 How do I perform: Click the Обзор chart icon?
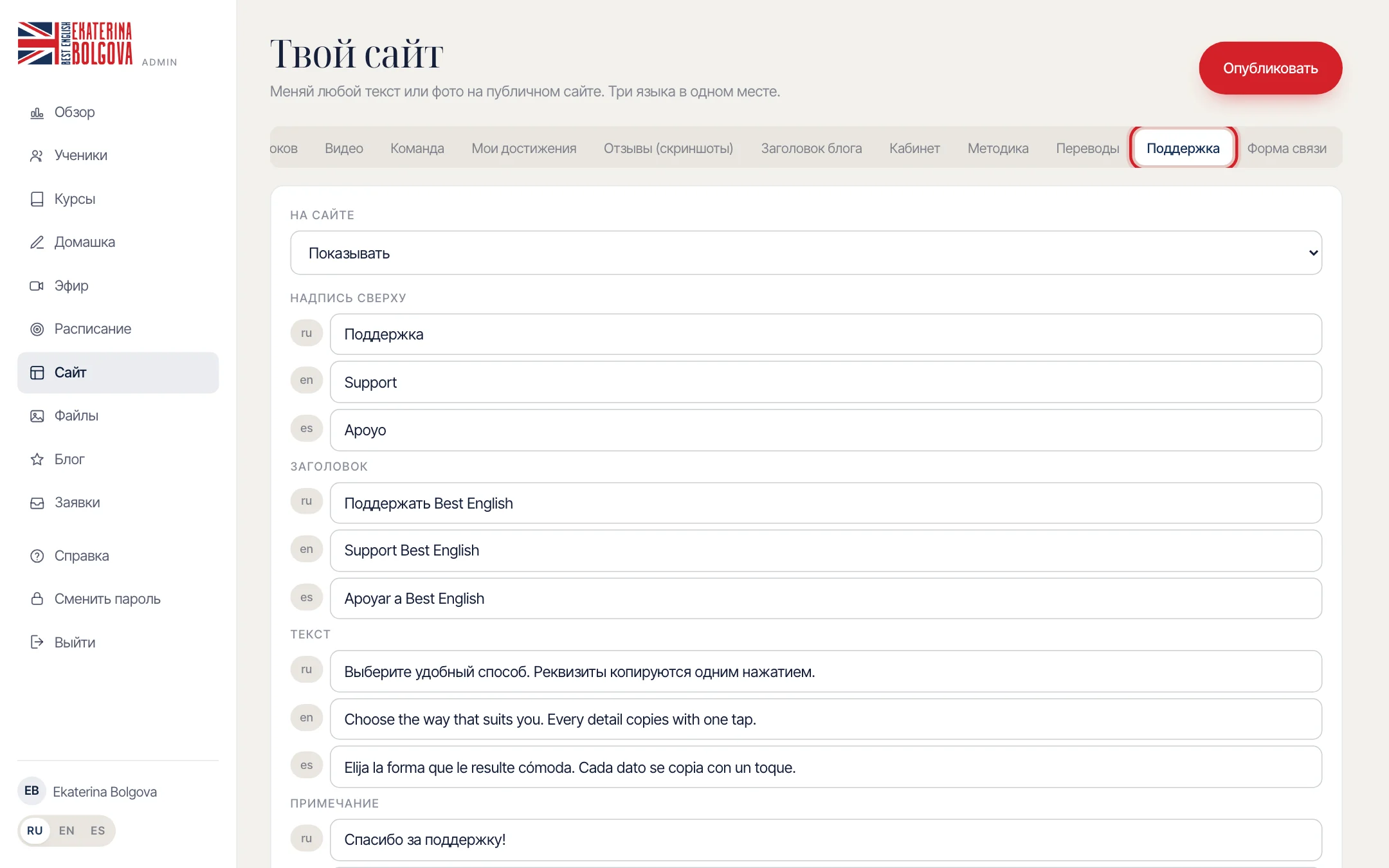37,113
